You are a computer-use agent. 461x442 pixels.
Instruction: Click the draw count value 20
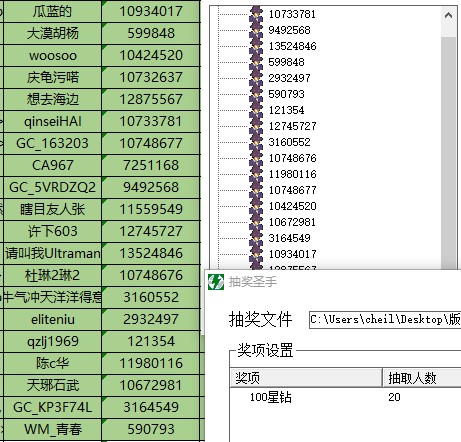pos(394,397)
